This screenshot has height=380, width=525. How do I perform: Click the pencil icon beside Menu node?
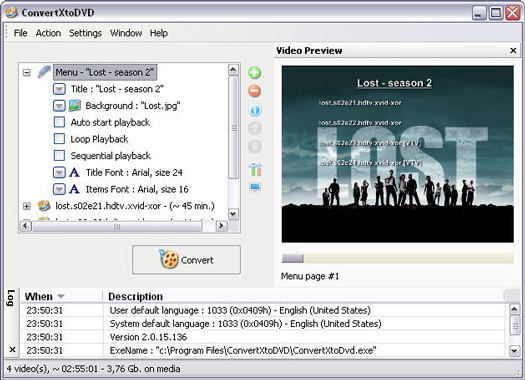(44, 72)
